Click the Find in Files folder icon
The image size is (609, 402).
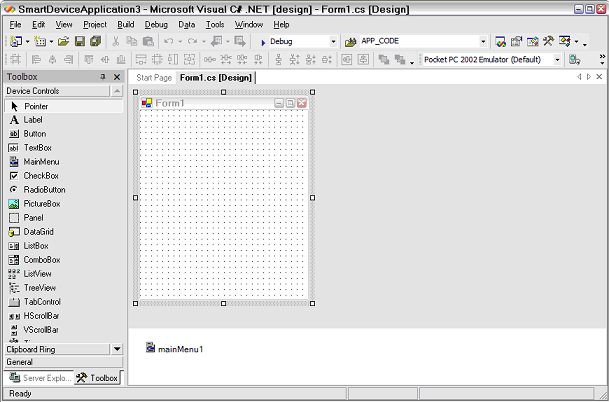tap(351, 42)
